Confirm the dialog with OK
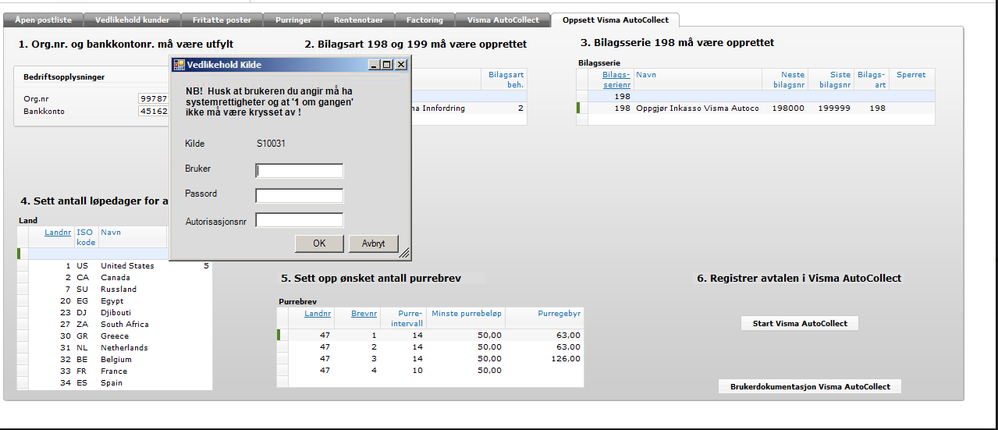The height and width of the screenshot is (430, 998). point(320,244)
